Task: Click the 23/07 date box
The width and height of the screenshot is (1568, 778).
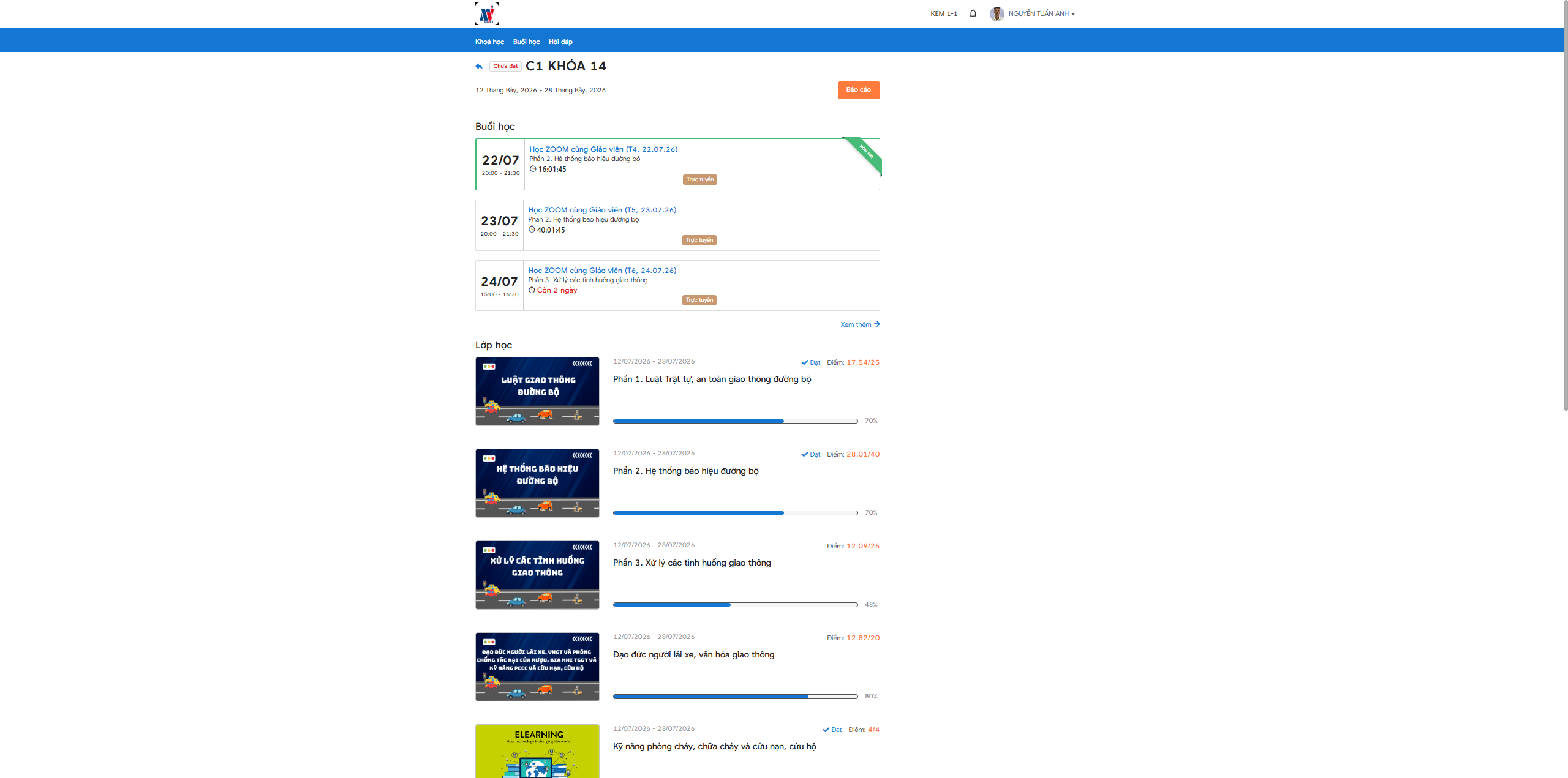Action: pyautogui.click(x=499, y=225)
